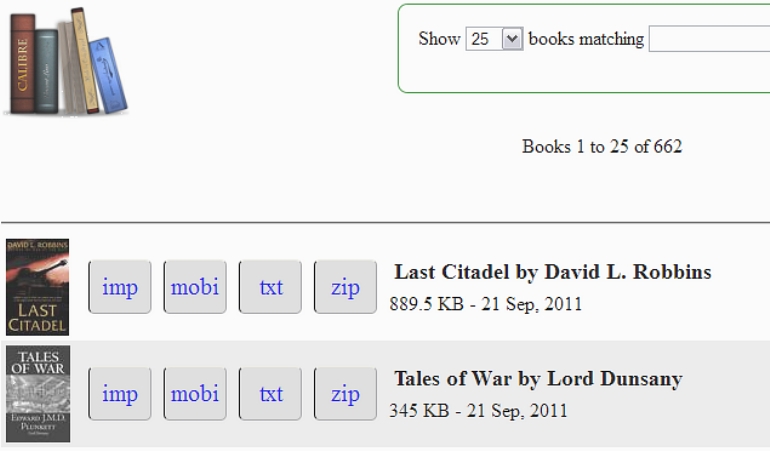770x451 pixels.
Task: Click the Last Citadel by David L. Robbins title
Action: tap(552, 272)
